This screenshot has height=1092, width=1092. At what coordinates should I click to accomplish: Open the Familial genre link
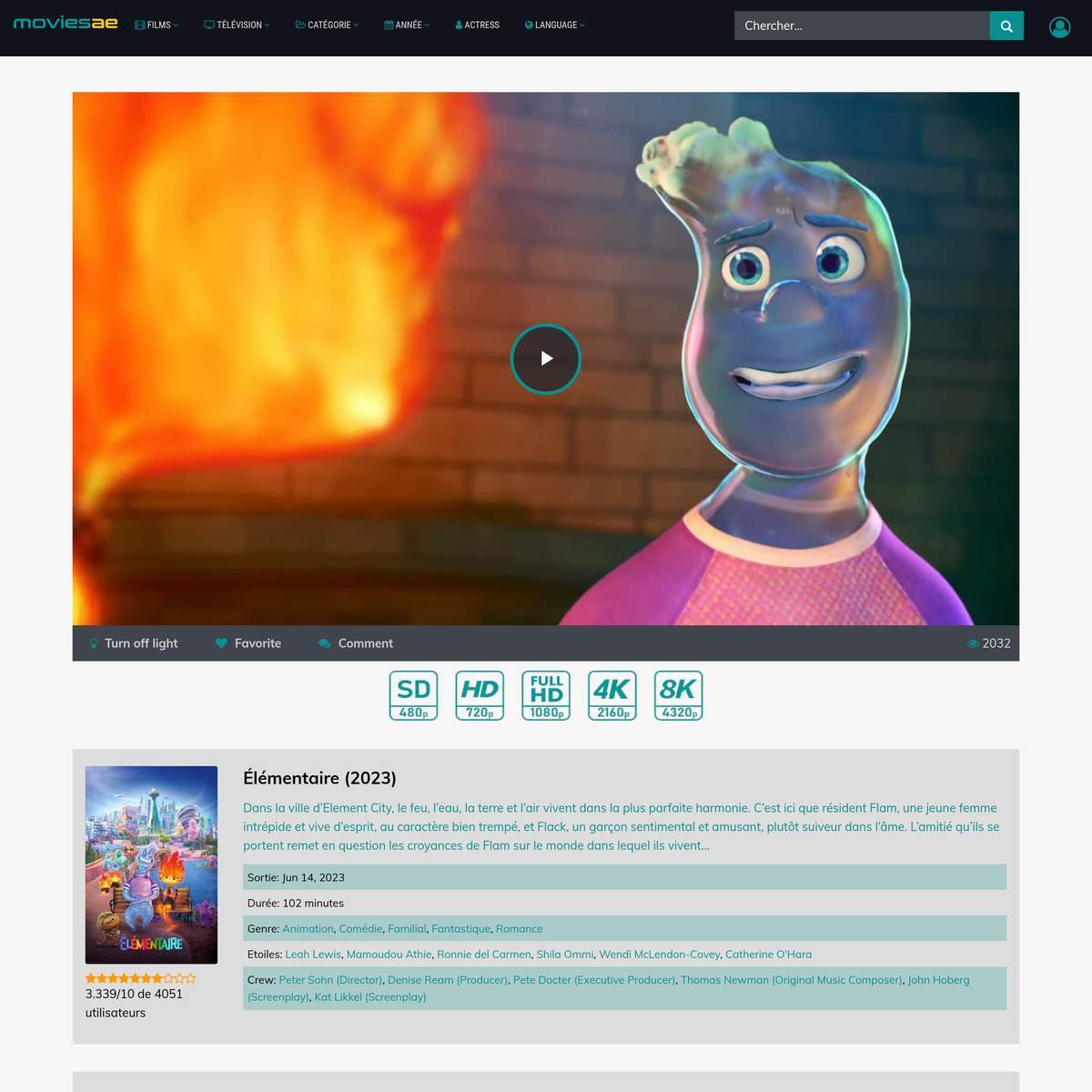407,929
